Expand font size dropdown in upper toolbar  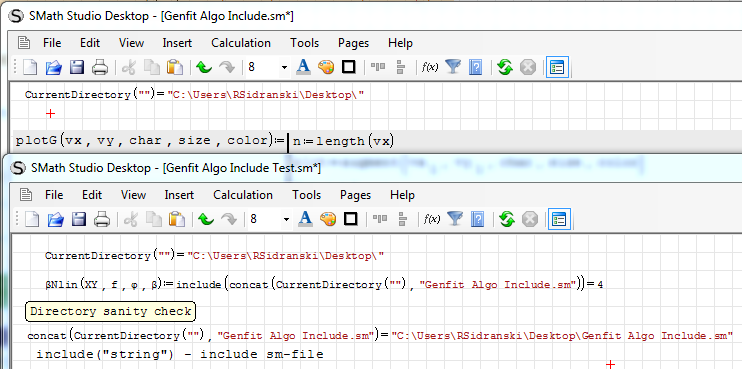(284, 68)
